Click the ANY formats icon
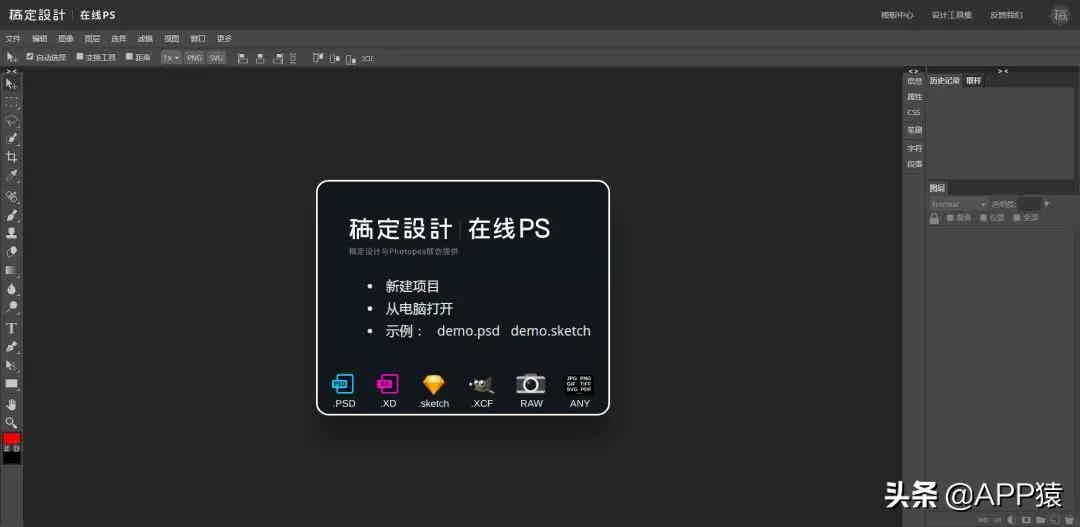This screenshot has width=1080, height=527. [x=579, y=384]
